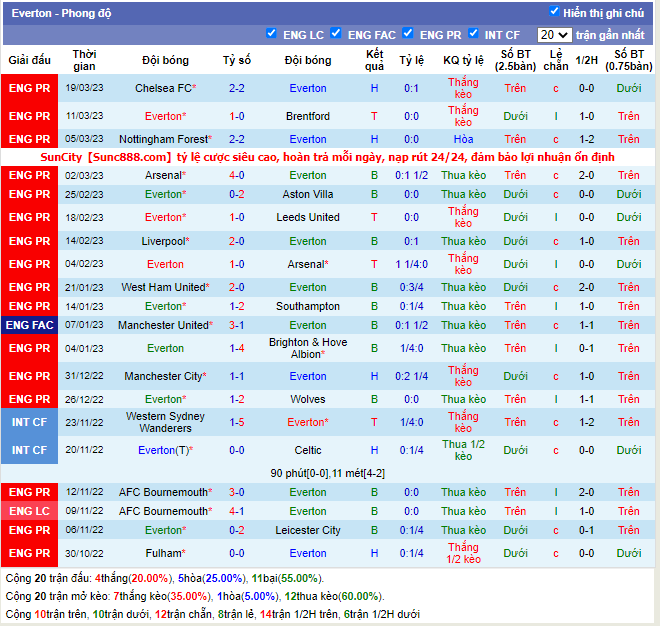Image resolution: width=660 pixels, height=626 pixels.
Task: Open Brighton & Hove Albion team link
Action: pos(307,348)
